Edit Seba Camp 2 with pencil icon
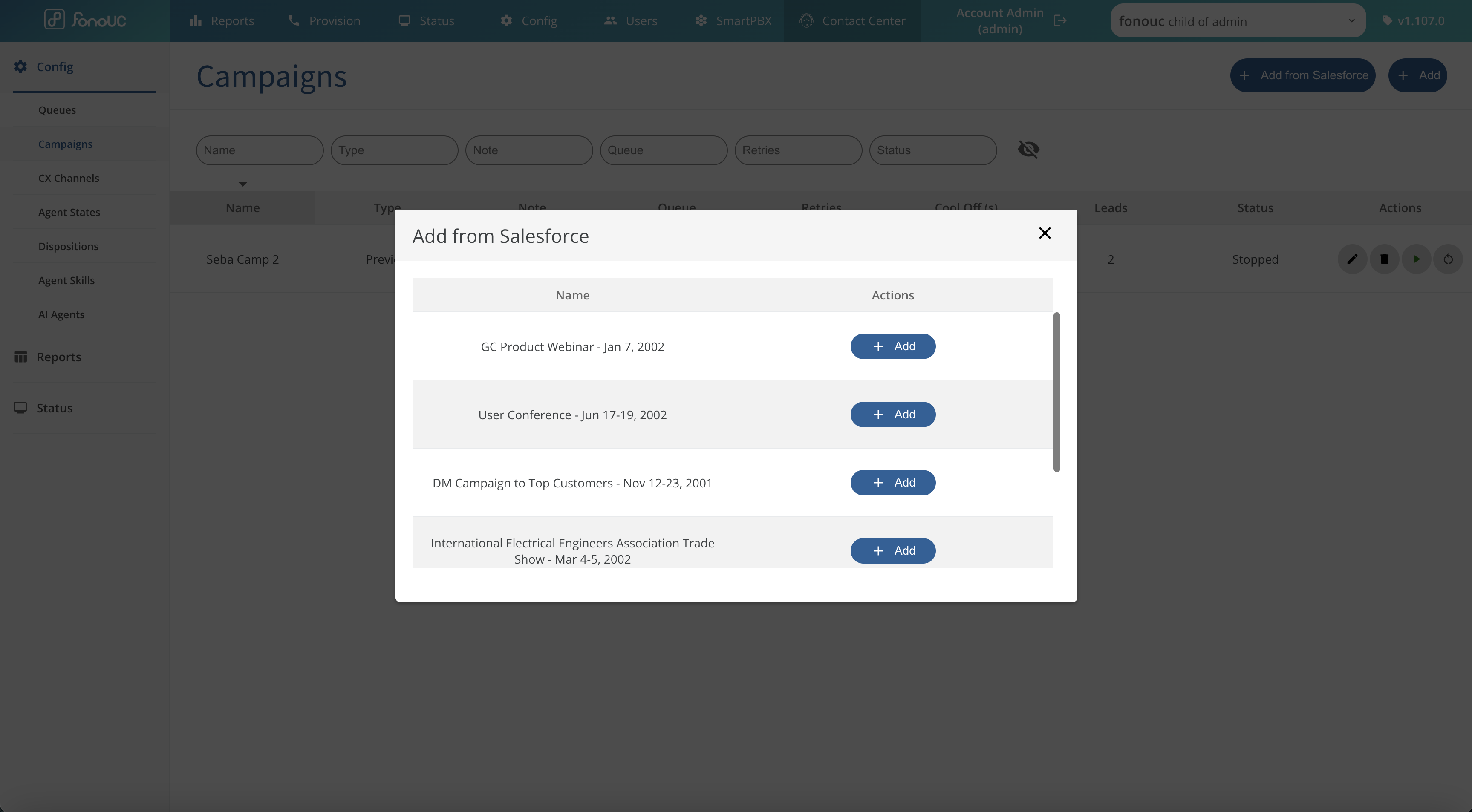Viewport: 1472px width, 812px height. pyautogui.click(x=1352, y=259)
